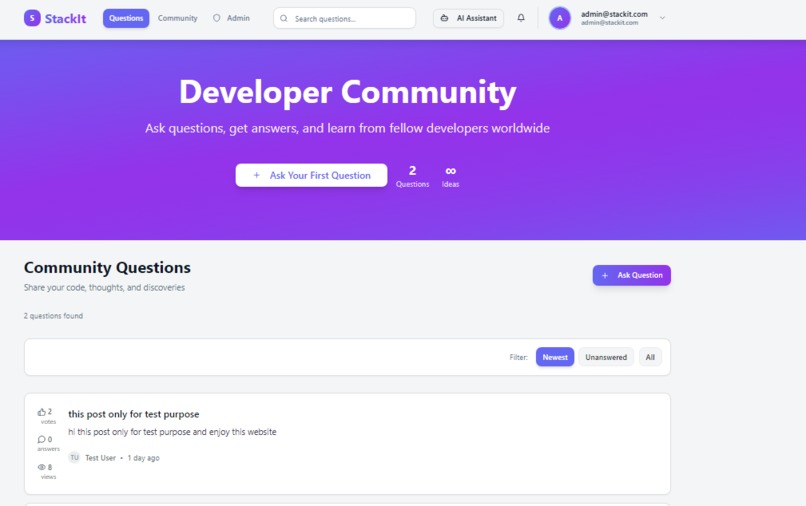Click the magnifier icon in search box
The height and width of the screenshot is (506, 806).
[284, 19]
